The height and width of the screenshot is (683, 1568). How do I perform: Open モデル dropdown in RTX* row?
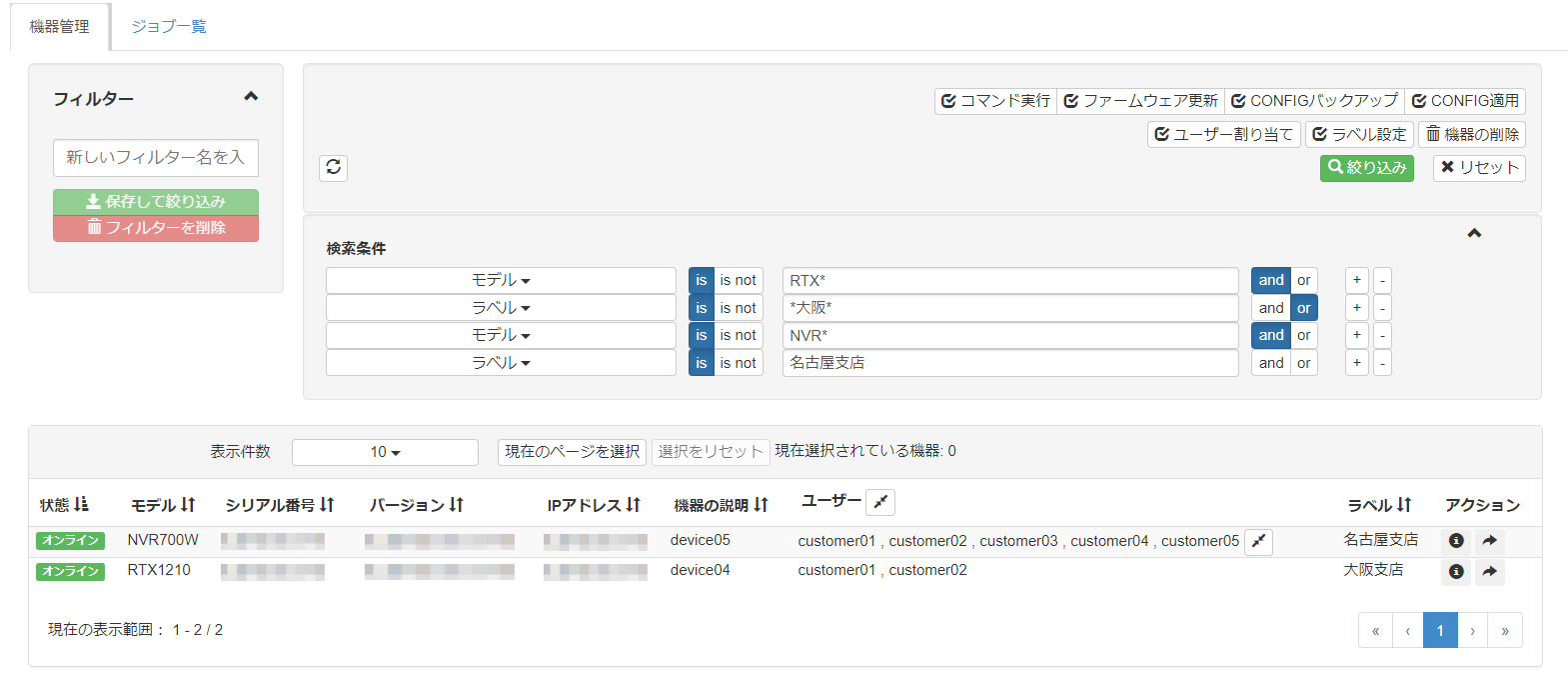[x=501, y=280]
